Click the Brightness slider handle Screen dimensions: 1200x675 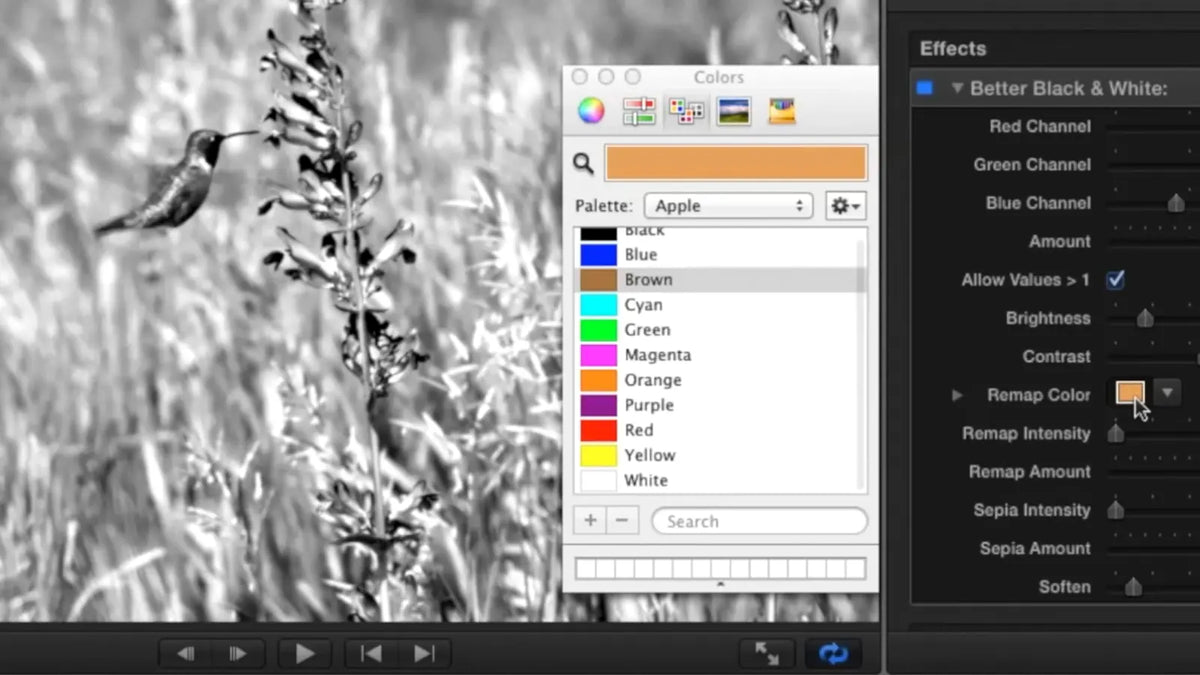pyautogui.click(x=1145, y=318)
